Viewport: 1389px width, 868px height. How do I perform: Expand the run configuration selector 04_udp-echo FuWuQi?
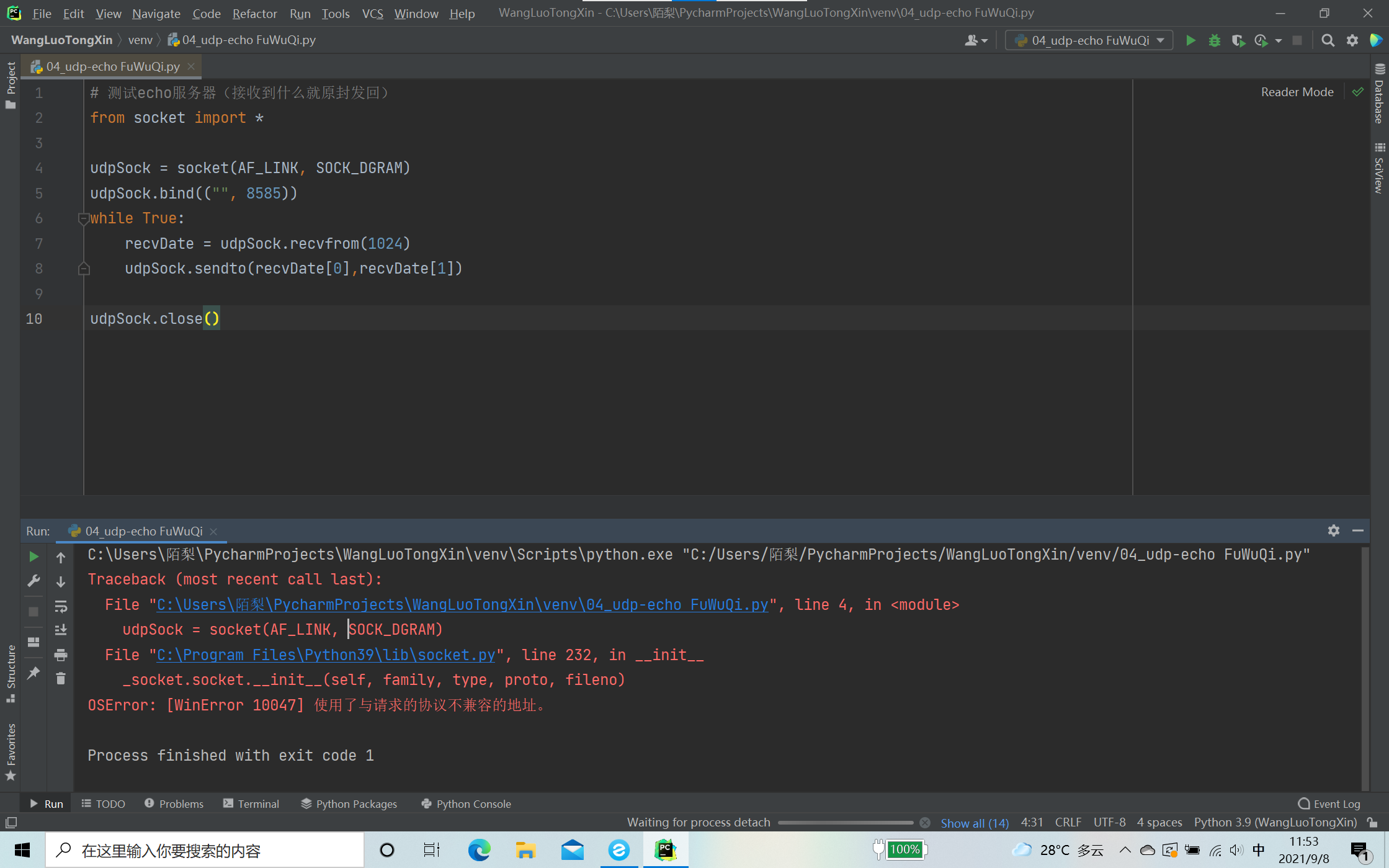[x=1089, y=40]
